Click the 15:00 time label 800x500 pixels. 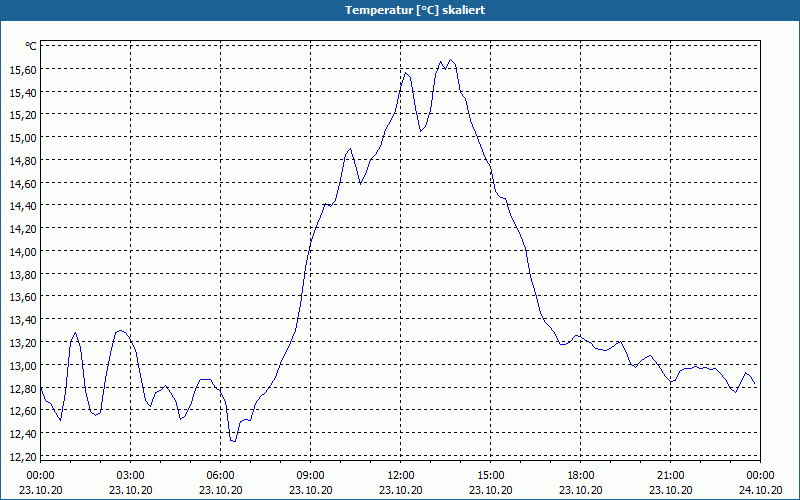(491, 476)
